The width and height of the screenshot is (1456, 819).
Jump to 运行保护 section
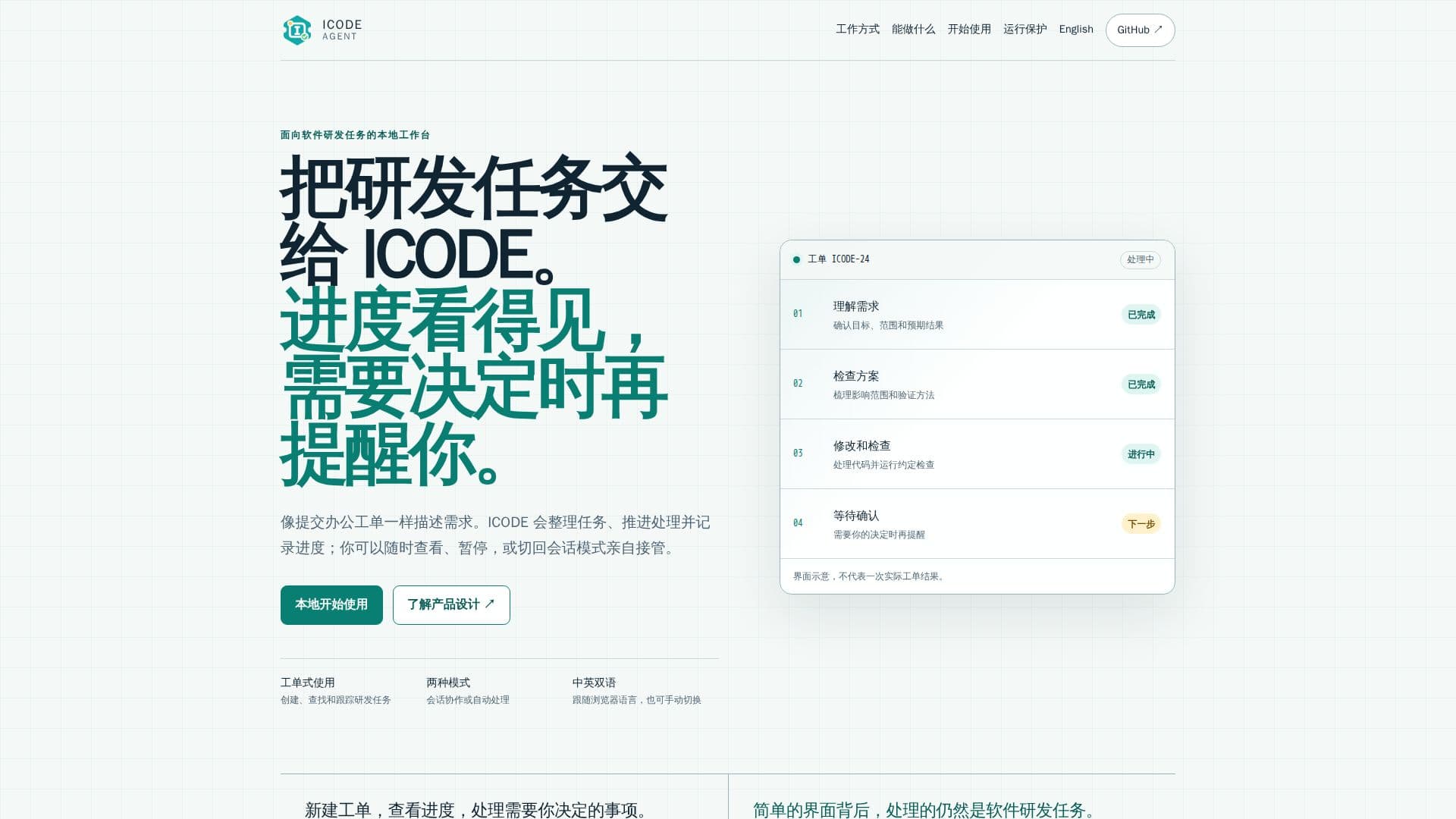pyautogui.click(x=1025, y=30)
